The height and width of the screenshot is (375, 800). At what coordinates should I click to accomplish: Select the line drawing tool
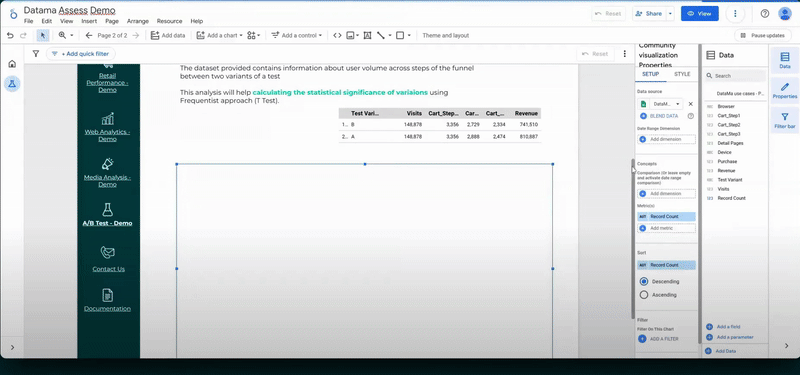[x=381, y=36]
